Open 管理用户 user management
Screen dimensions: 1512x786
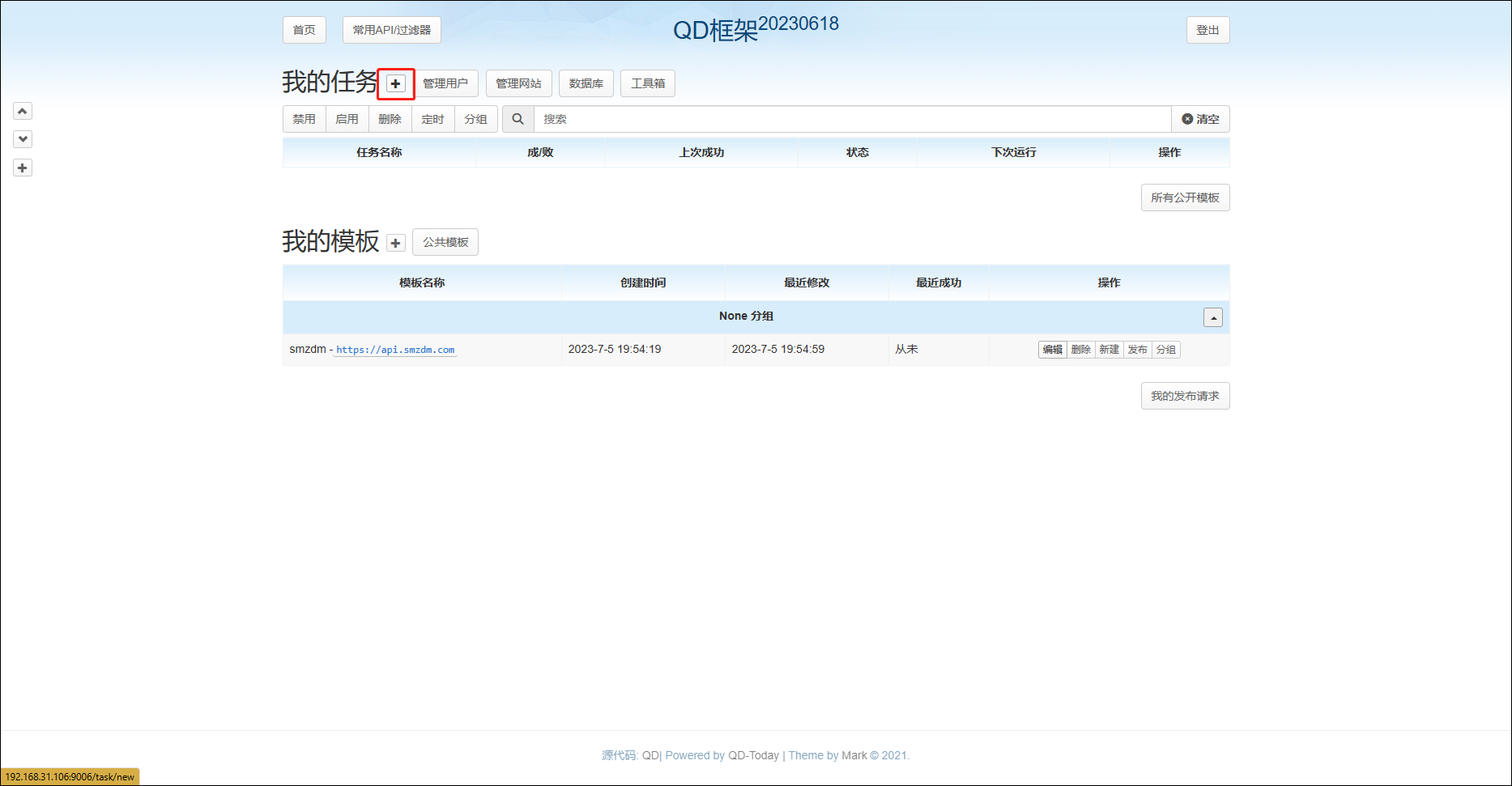445,83
